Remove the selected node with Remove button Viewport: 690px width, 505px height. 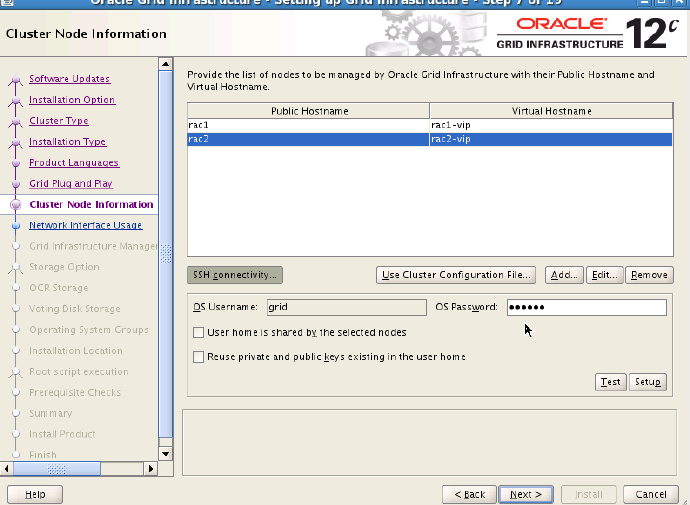[x=649, y=275]
